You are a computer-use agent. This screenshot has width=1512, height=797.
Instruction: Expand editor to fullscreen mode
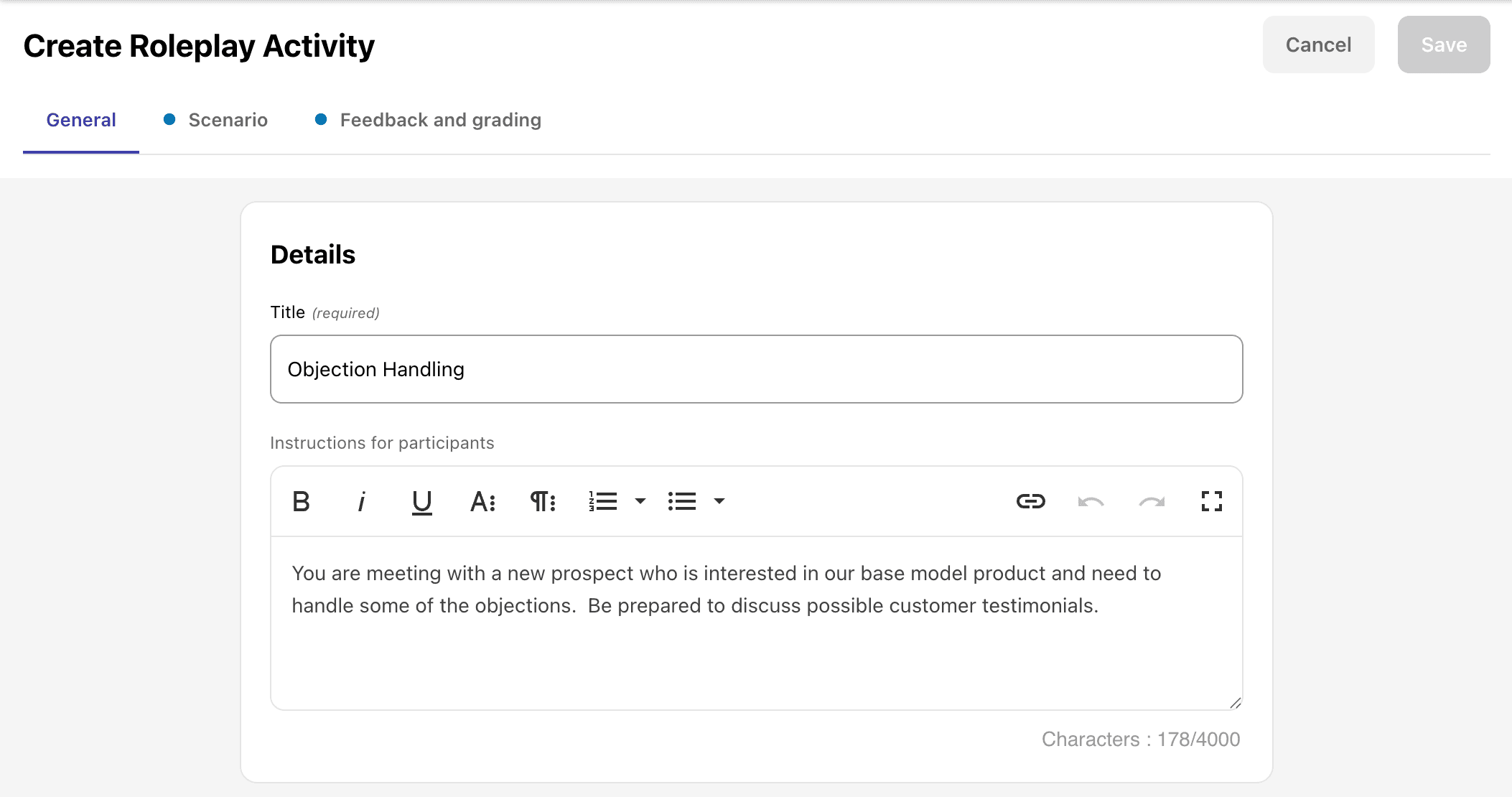(x=1212, y=501)
